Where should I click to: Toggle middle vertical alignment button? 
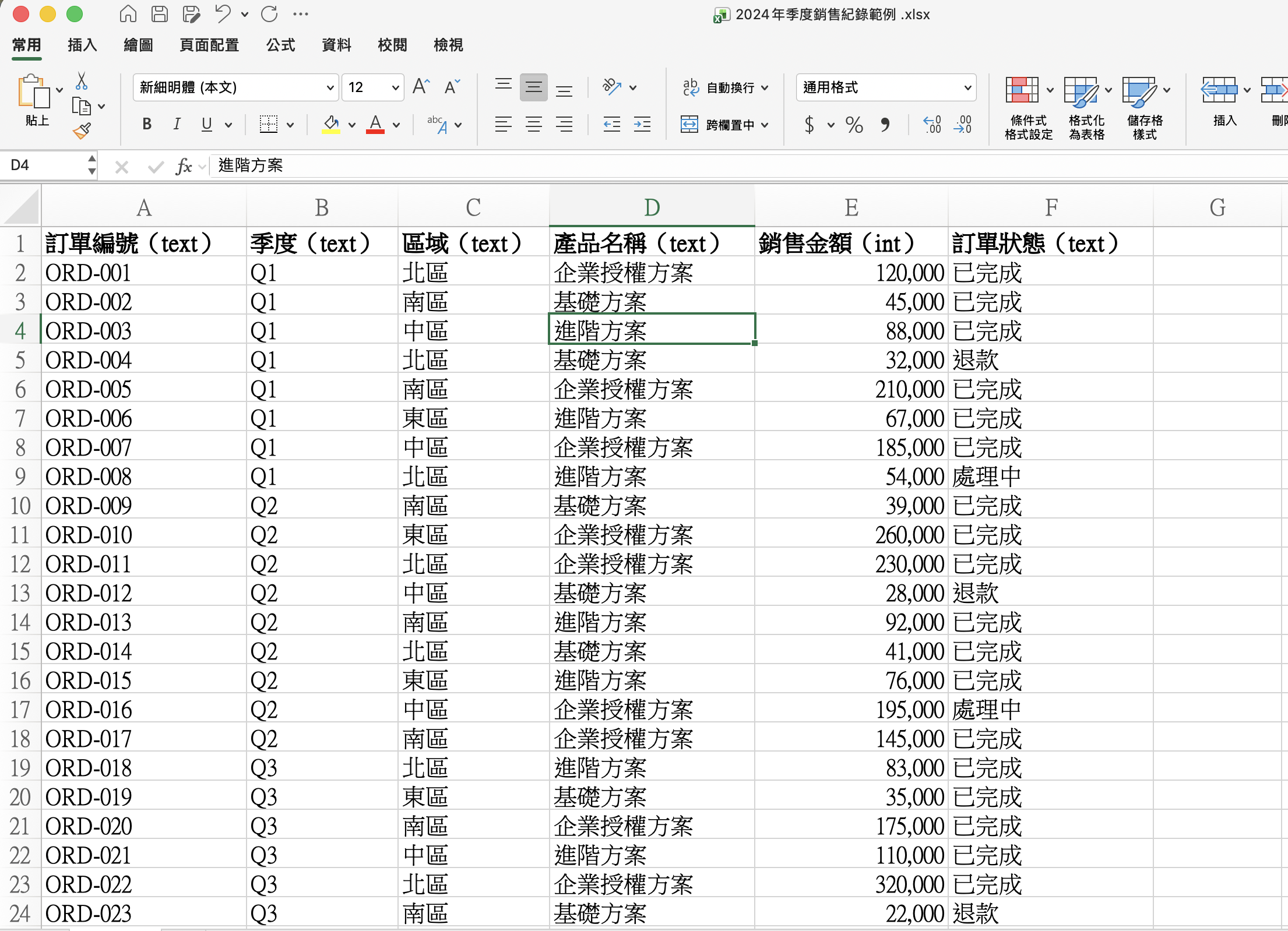pyautogui.click(x=533, y=87)
